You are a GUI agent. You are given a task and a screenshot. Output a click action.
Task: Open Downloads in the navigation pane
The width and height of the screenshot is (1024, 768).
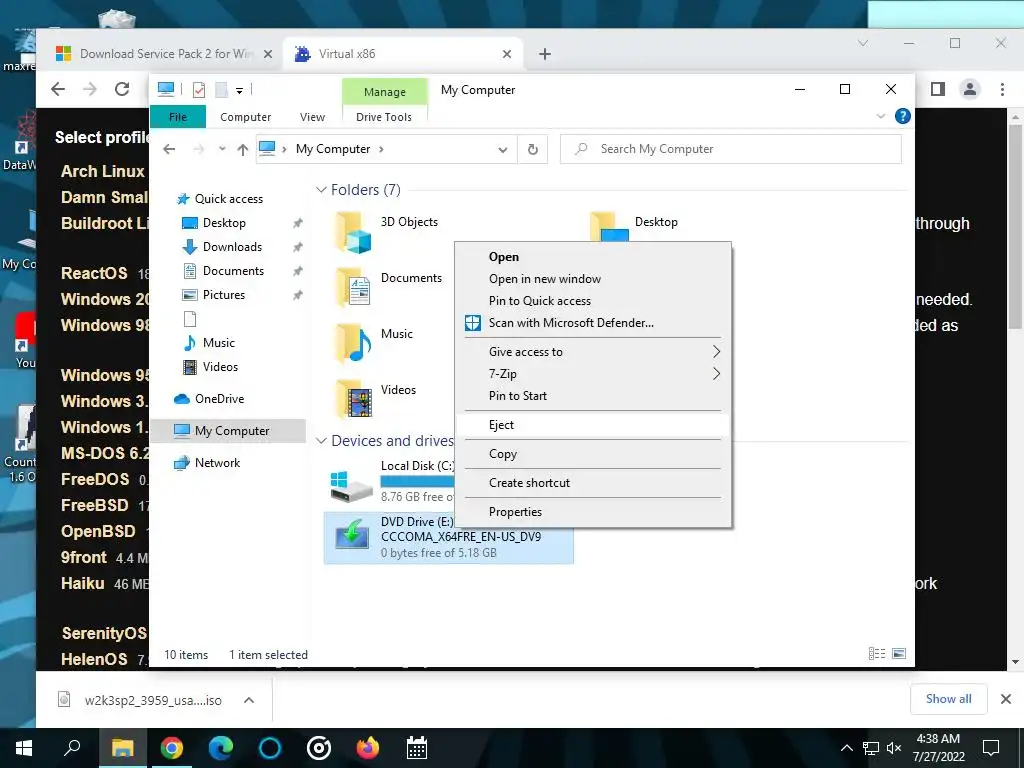232,247
